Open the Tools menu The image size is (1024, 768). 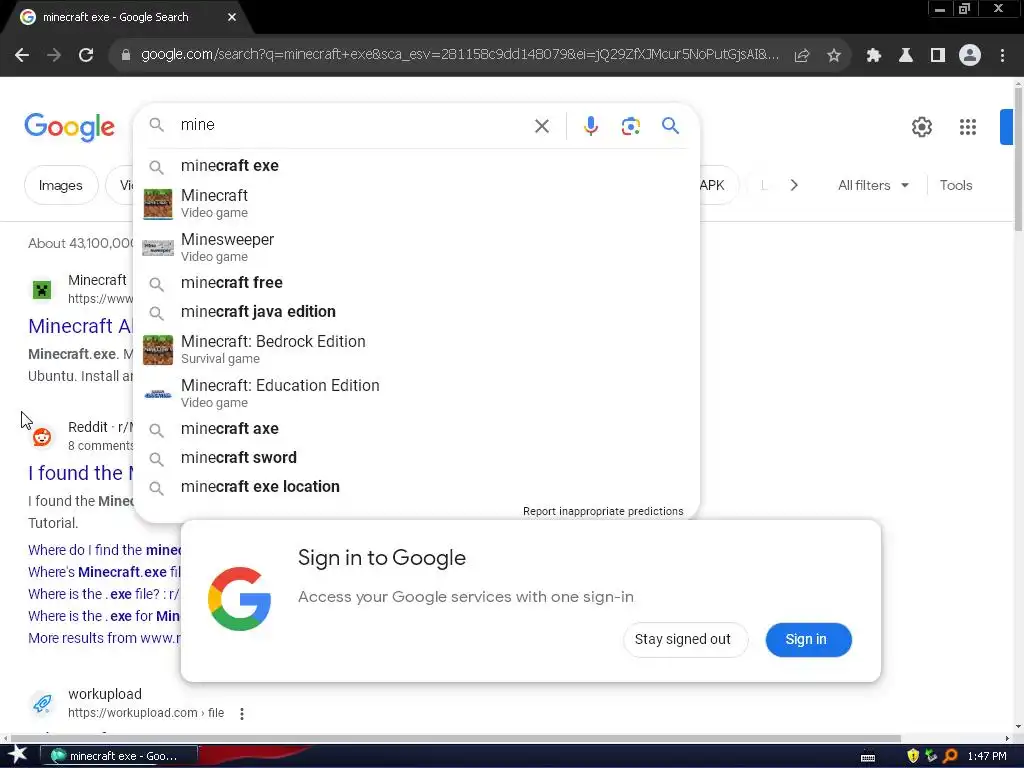tap(955, 185)
